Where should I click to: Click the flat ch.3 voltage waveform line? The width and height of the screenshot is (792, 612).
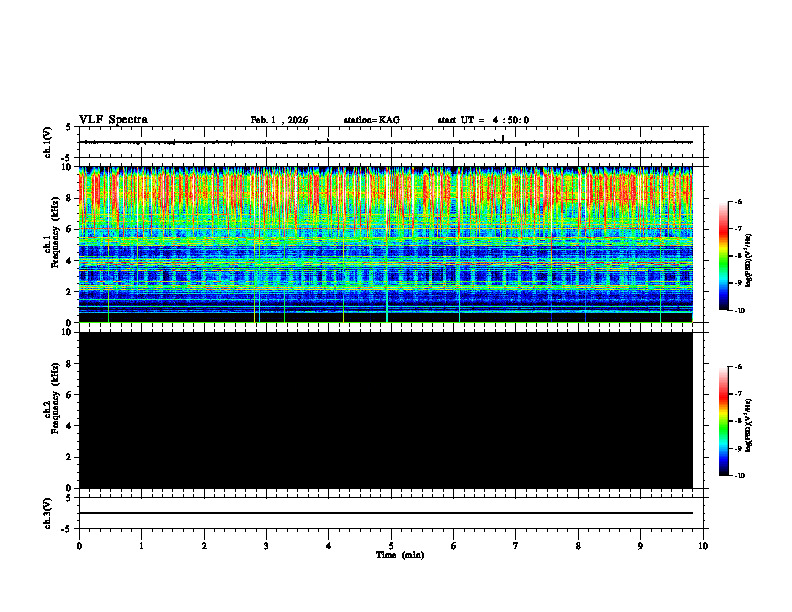tap(385, 513)
